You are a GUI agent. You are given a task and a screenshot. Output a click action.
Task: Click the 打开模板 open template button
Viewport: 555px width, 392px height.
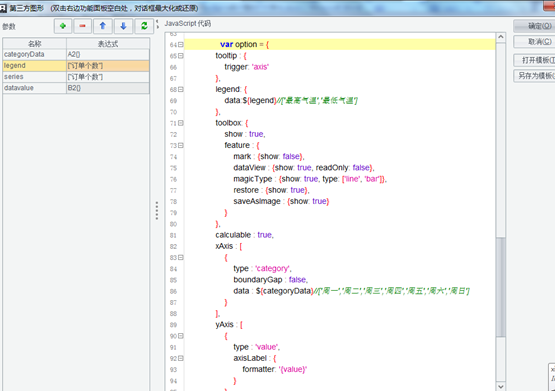534,60
